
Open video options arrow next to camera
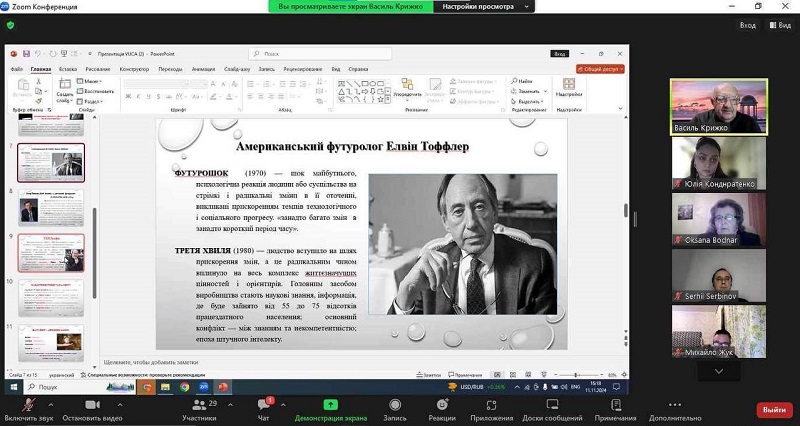tap(120, 405)
